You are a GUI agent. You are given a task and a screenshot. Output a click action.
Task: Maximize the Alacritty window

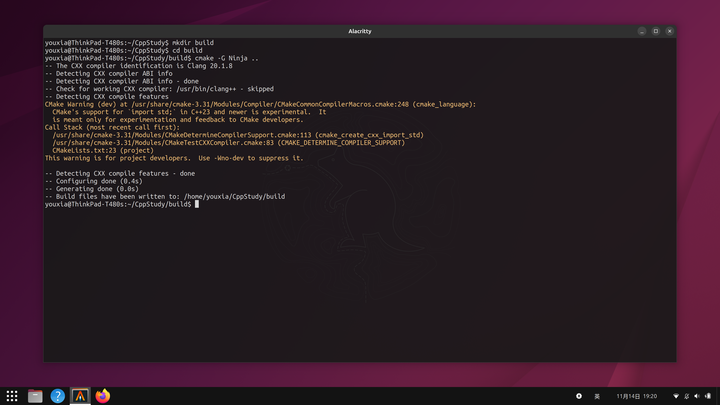656,31
